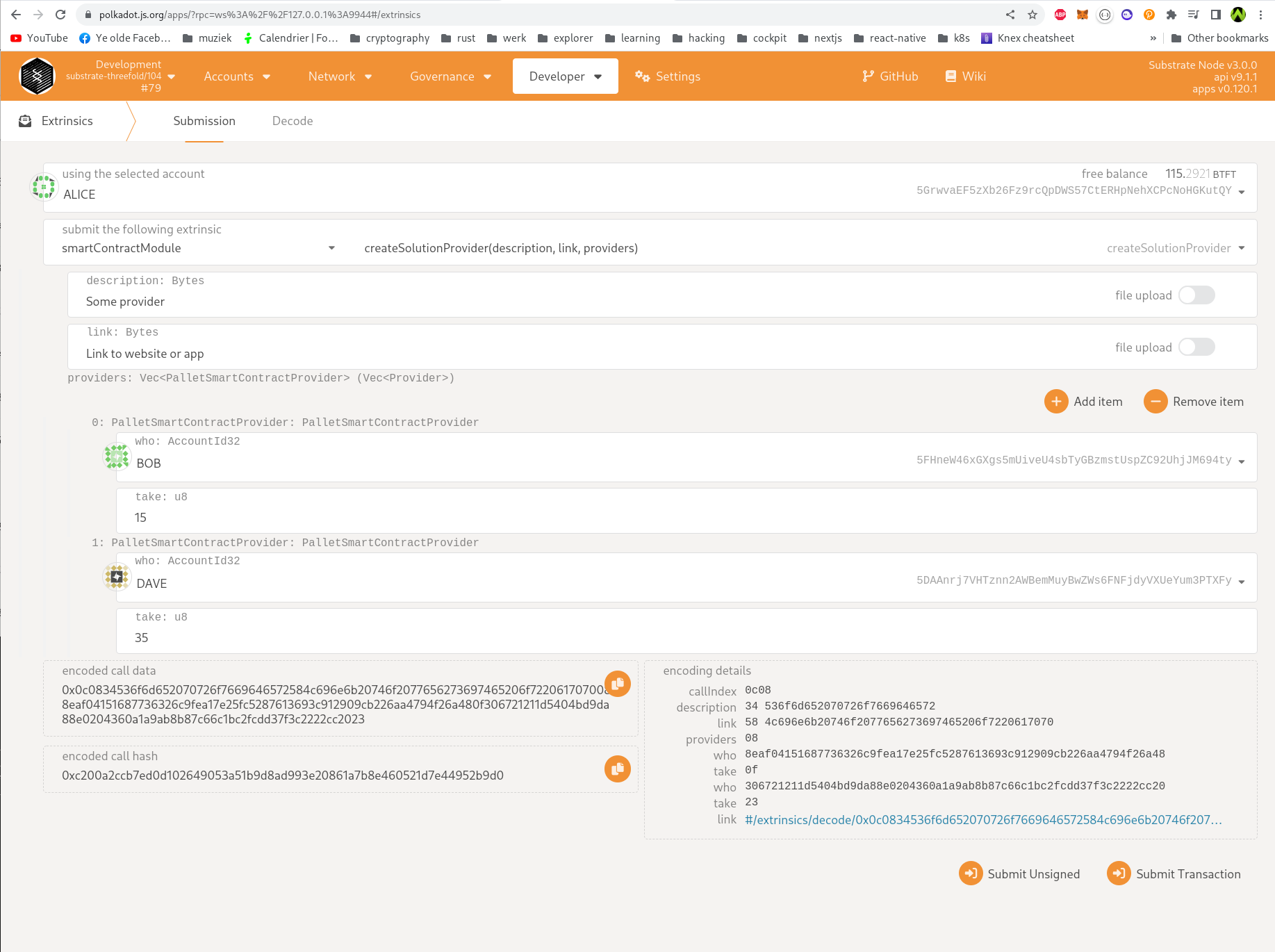Click ALICE account identicon
The width and height of the screenshot is (1275, 952).
tap(44, 187)
